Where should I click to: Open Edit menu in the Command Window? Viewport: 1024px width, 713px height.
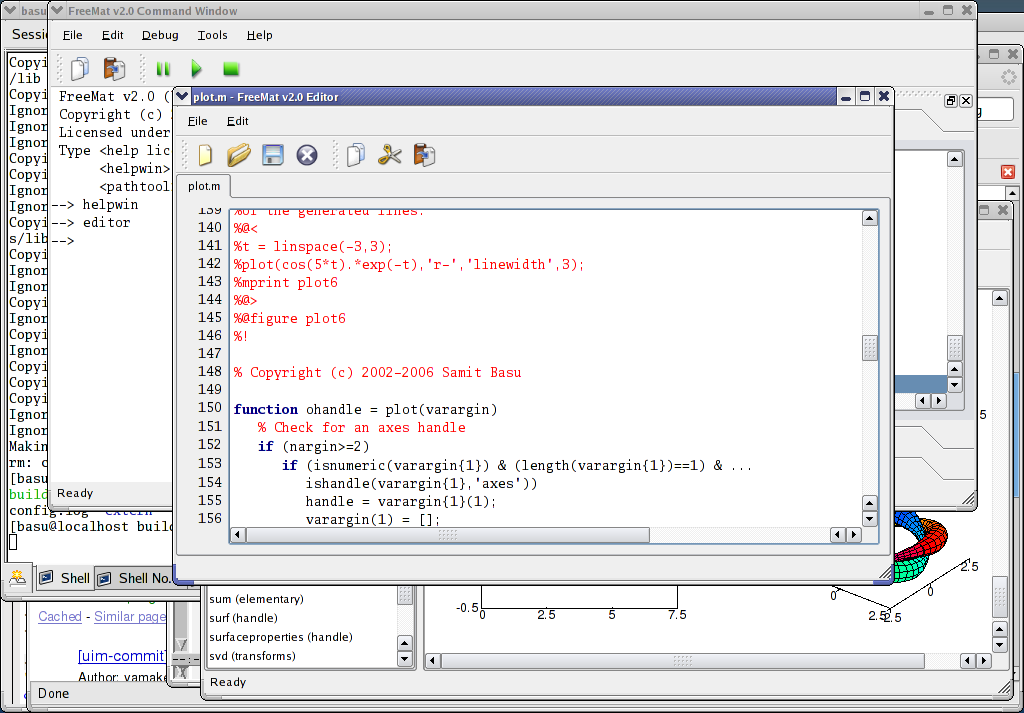click(112, 35)
